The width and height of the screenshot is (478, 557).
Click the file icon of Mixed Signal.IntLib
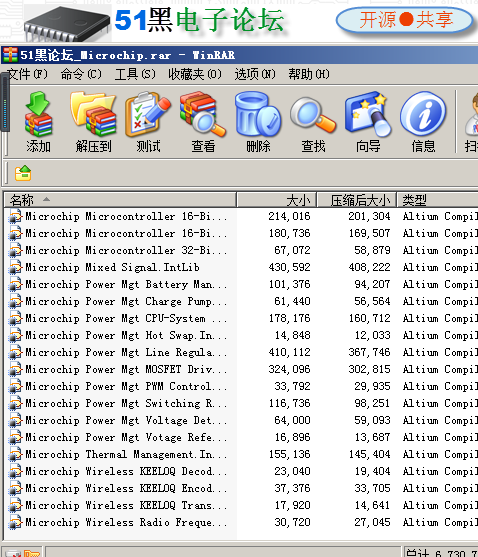click(15, 267)
